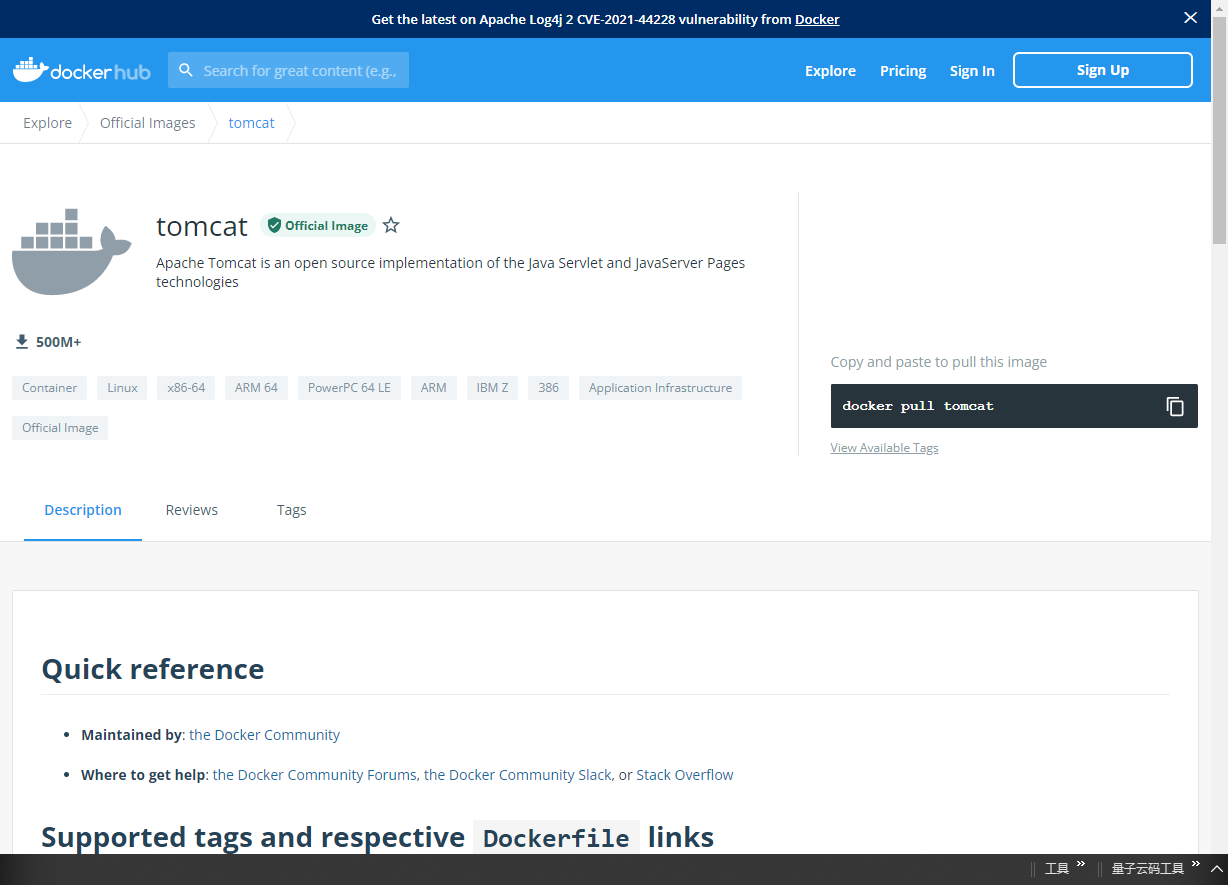The height and width of the screenshot is (885, 1228).
Task: Click the up arrow in bottom bar
Action: click(1217, 869)
